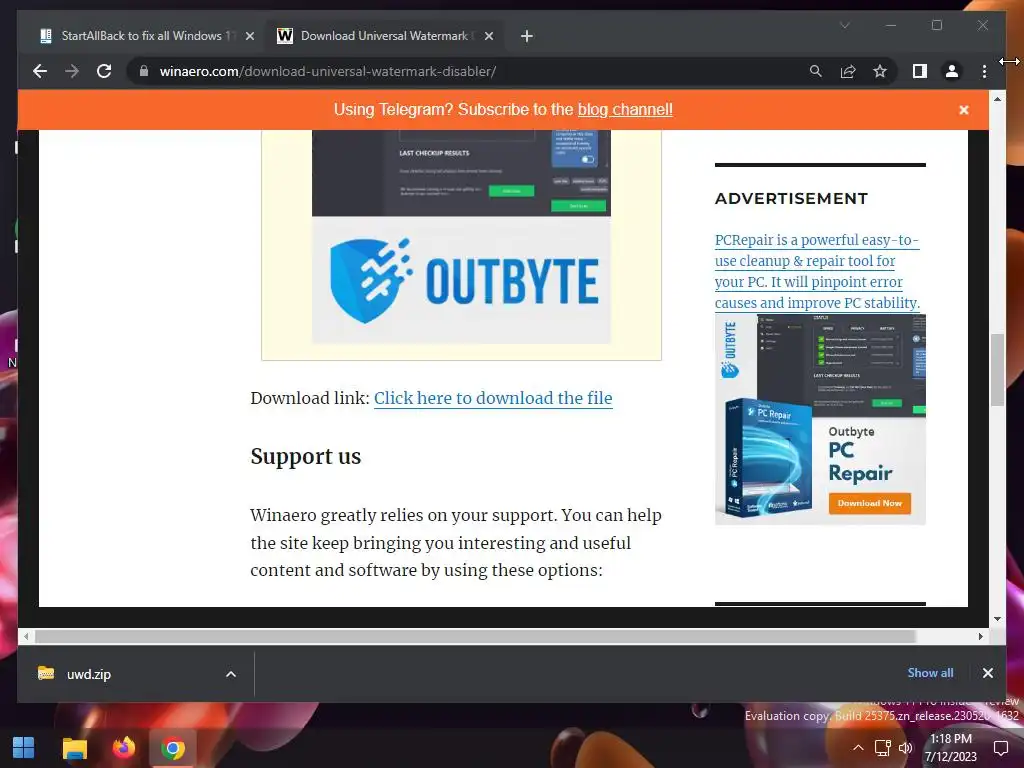This screenshot has width=1024, height=768.
Task: Open the tab search chevron
Action: 844,25
